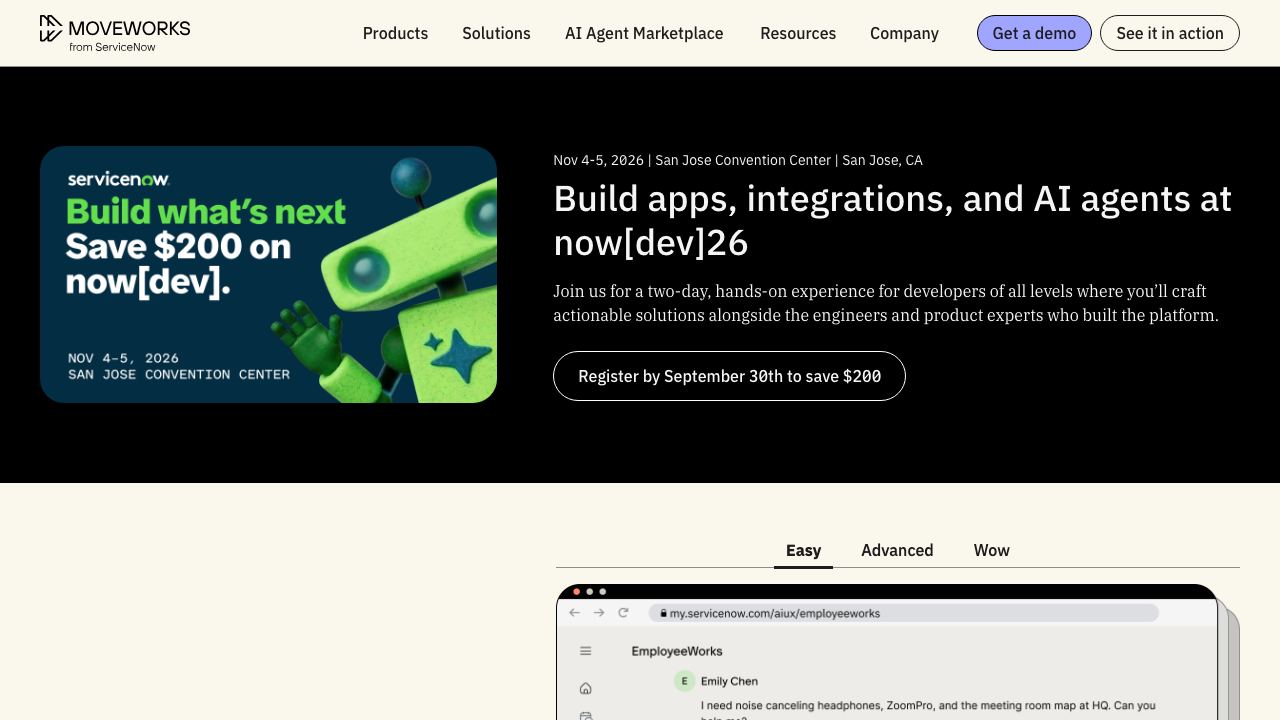
Task: Click See it in action button
Action: [1170, 33]
